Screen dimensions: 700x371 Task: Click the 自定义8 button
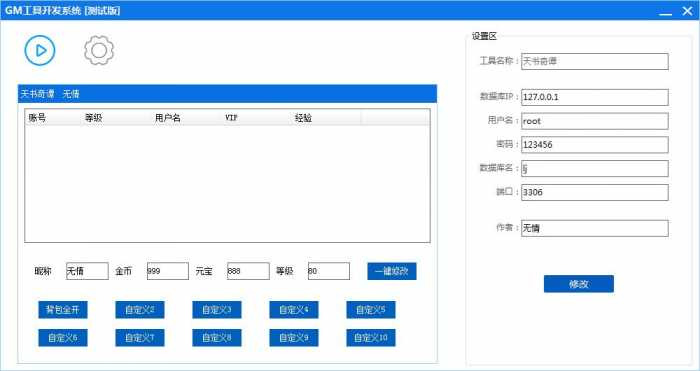217,338
